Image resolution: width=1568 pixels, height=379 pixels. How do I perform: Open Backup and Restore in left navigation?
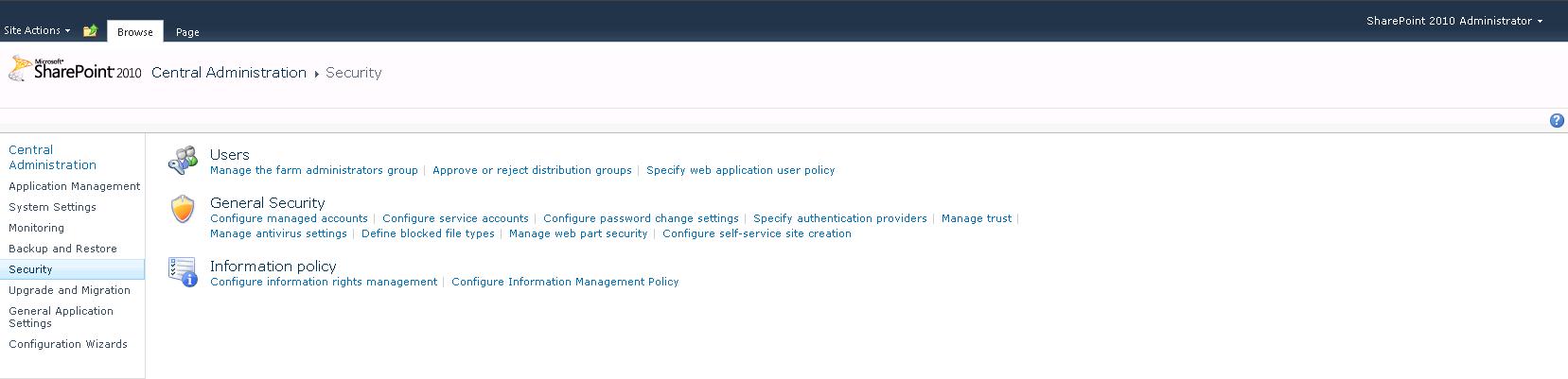point(62,250)
